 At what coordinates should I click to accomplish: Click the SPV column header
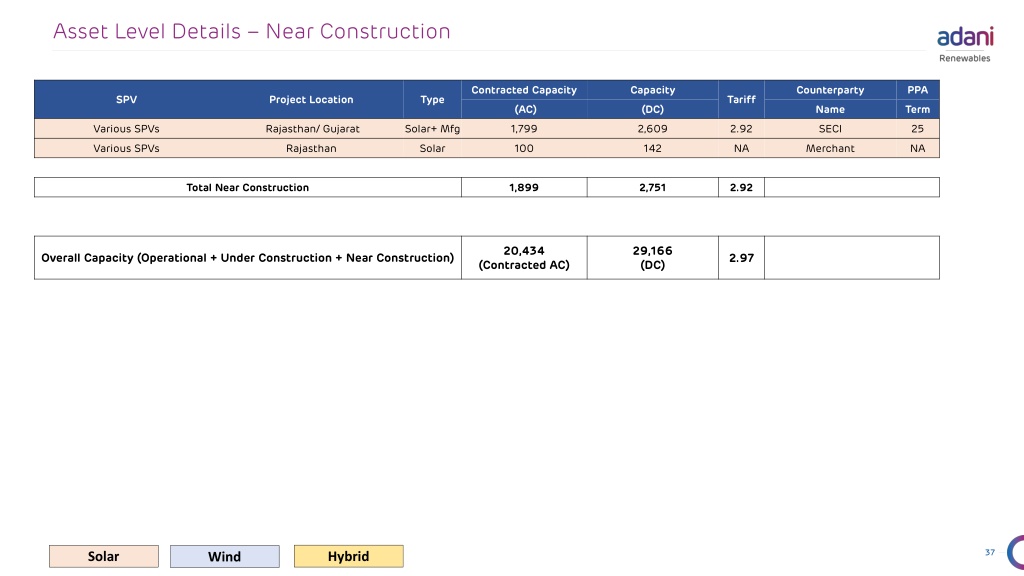(127, 99)
